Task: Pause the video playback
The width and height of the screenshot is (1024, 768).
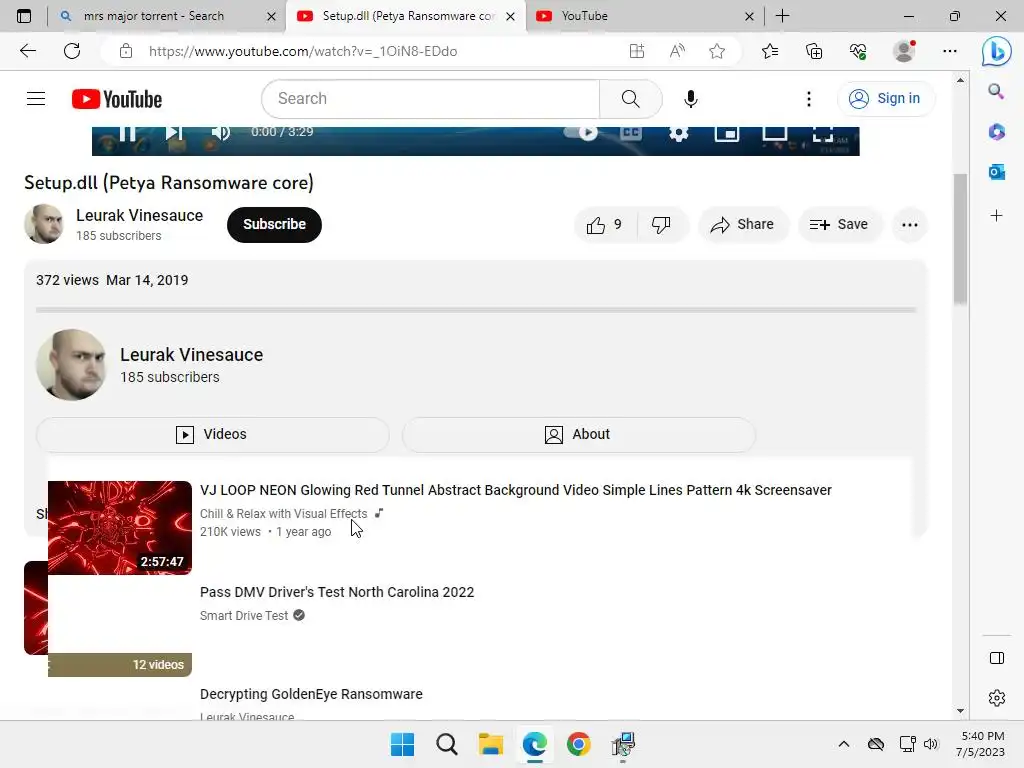Action: click(127, 133)
